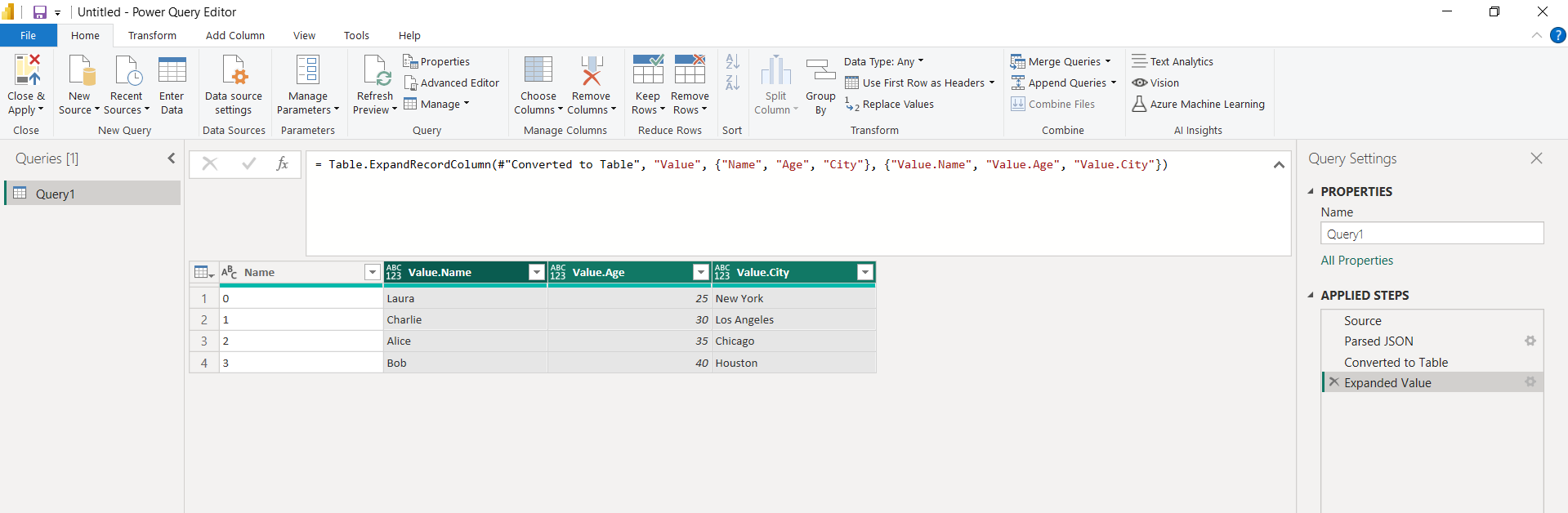Click the Keep Rows icon
The image size is (1568, 513).
[x=648, y=70]
